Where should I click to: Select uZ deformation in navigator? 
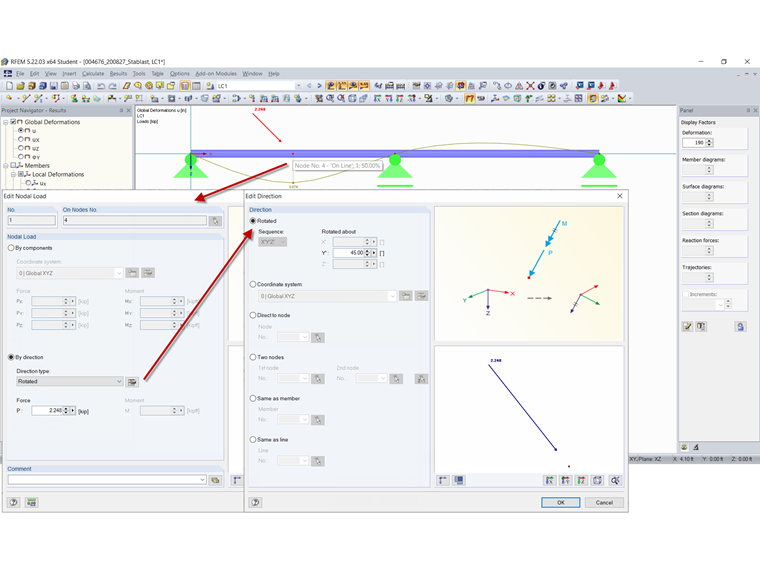[21, 148]
